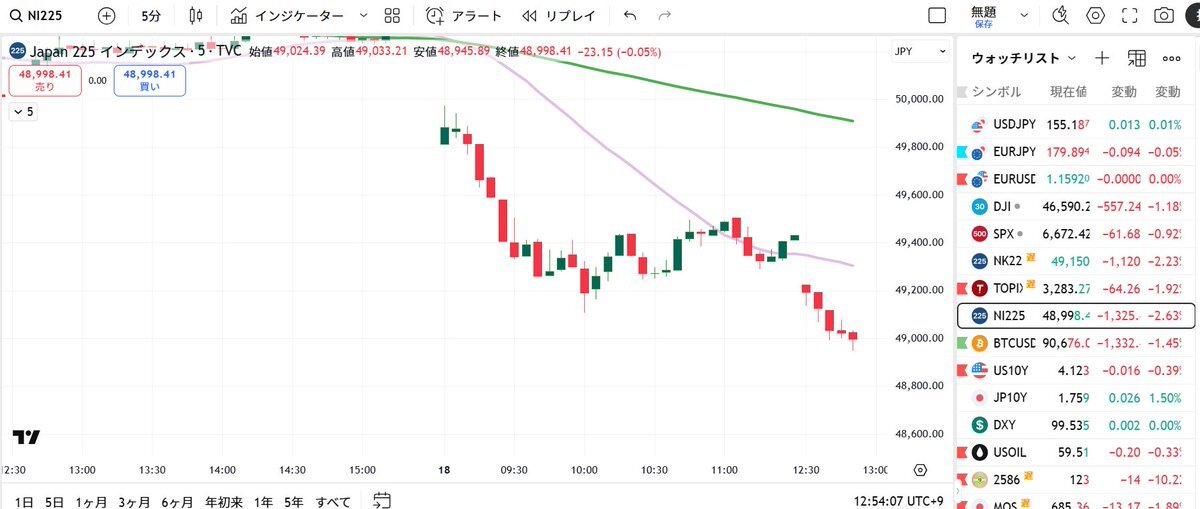Take a chart snapshot with camera icon

tap(1163, 16)
